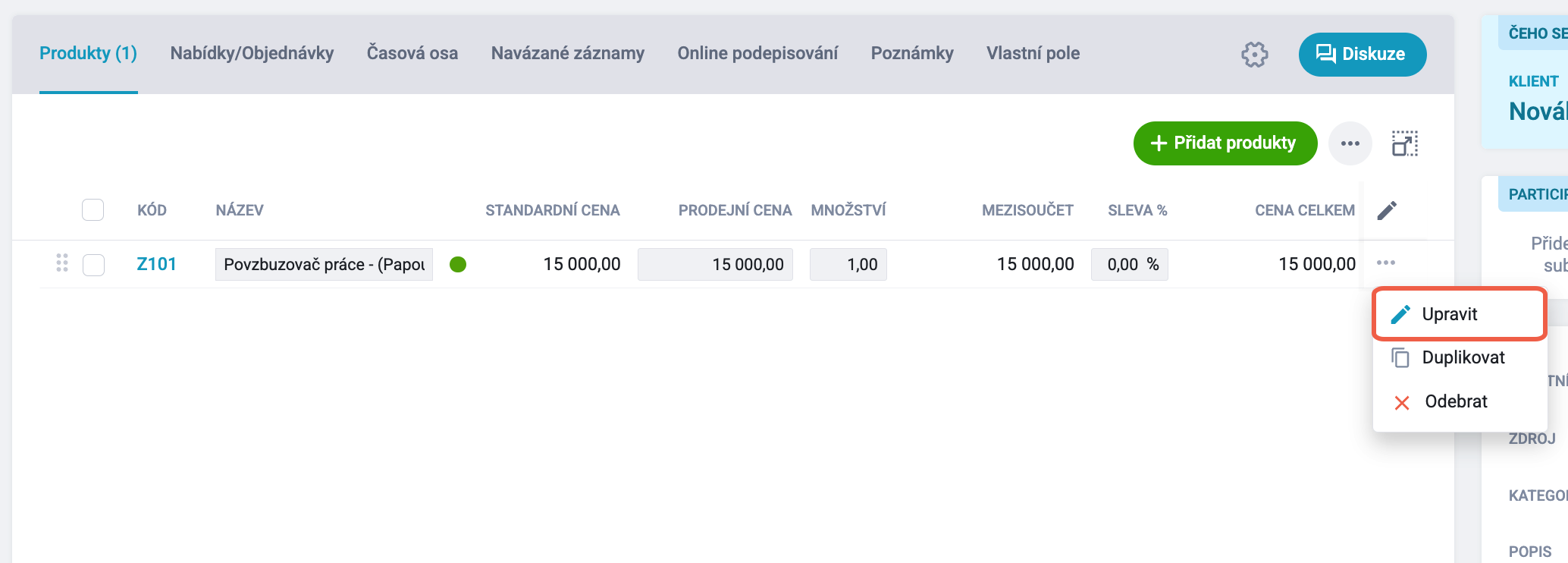Click the CENA CELKEM column header
The height and width of the screenshot is (563, 1568).
point(1305,210)
